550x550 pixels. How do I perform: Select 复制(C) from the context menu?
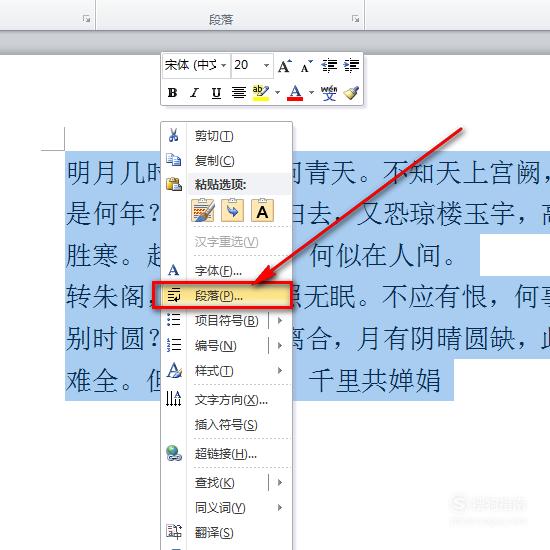[x=215, y=161]
